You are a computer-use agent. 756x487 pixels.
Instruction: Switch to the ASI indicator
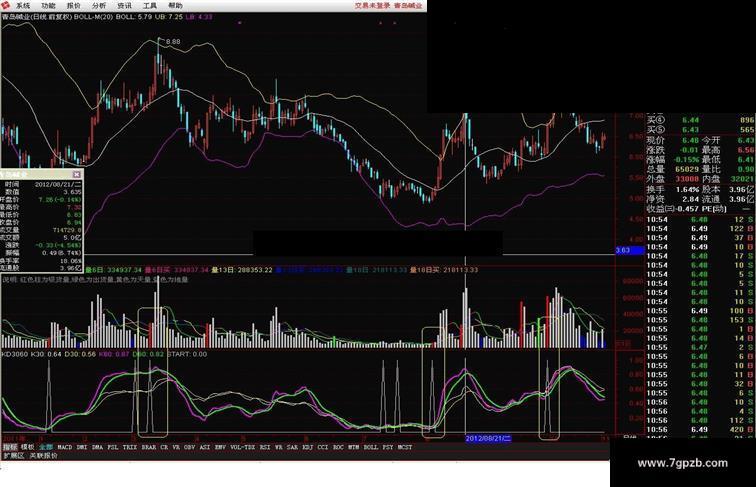205,447
